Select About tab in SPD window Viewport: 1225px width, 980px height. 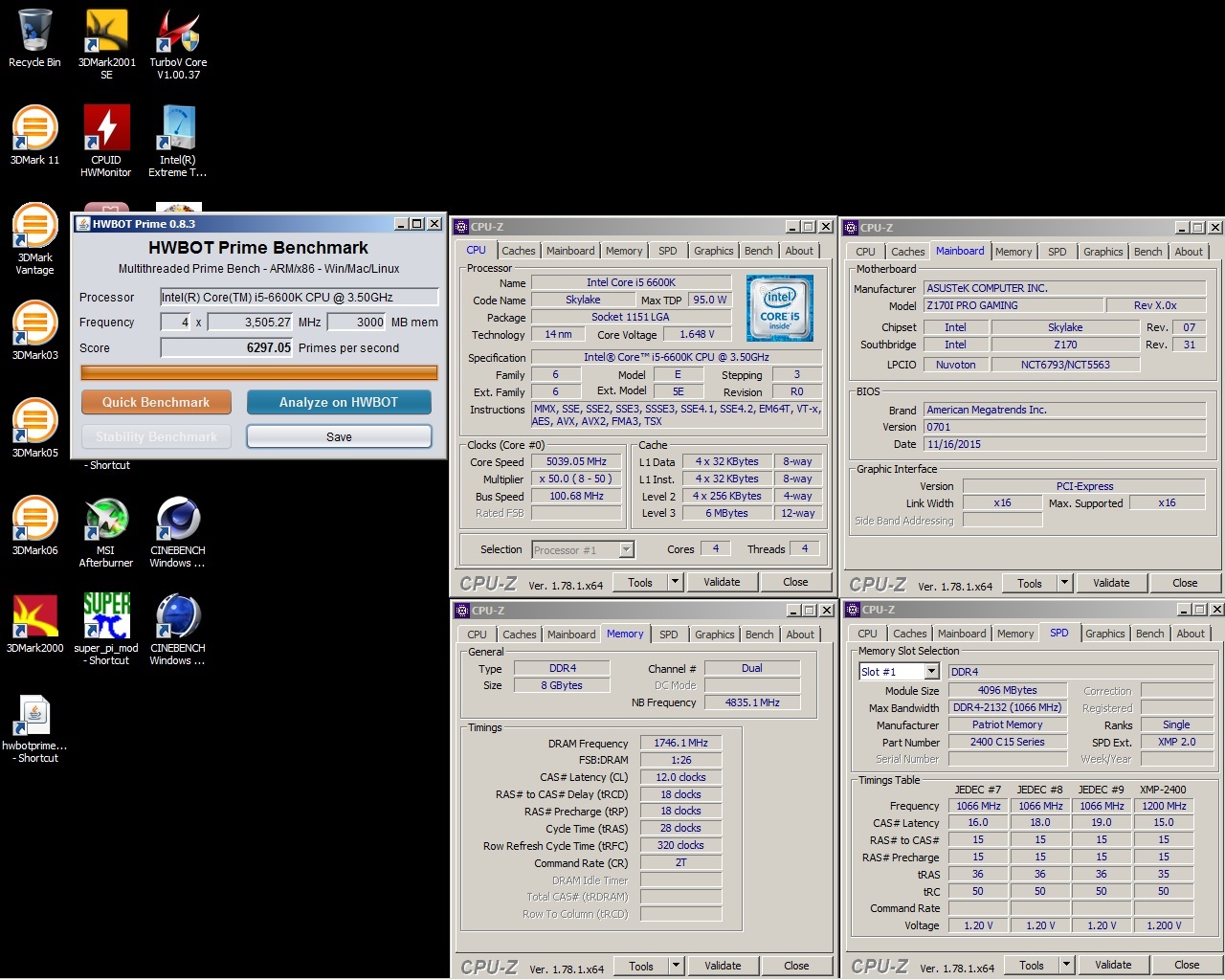coord(1191,634)
